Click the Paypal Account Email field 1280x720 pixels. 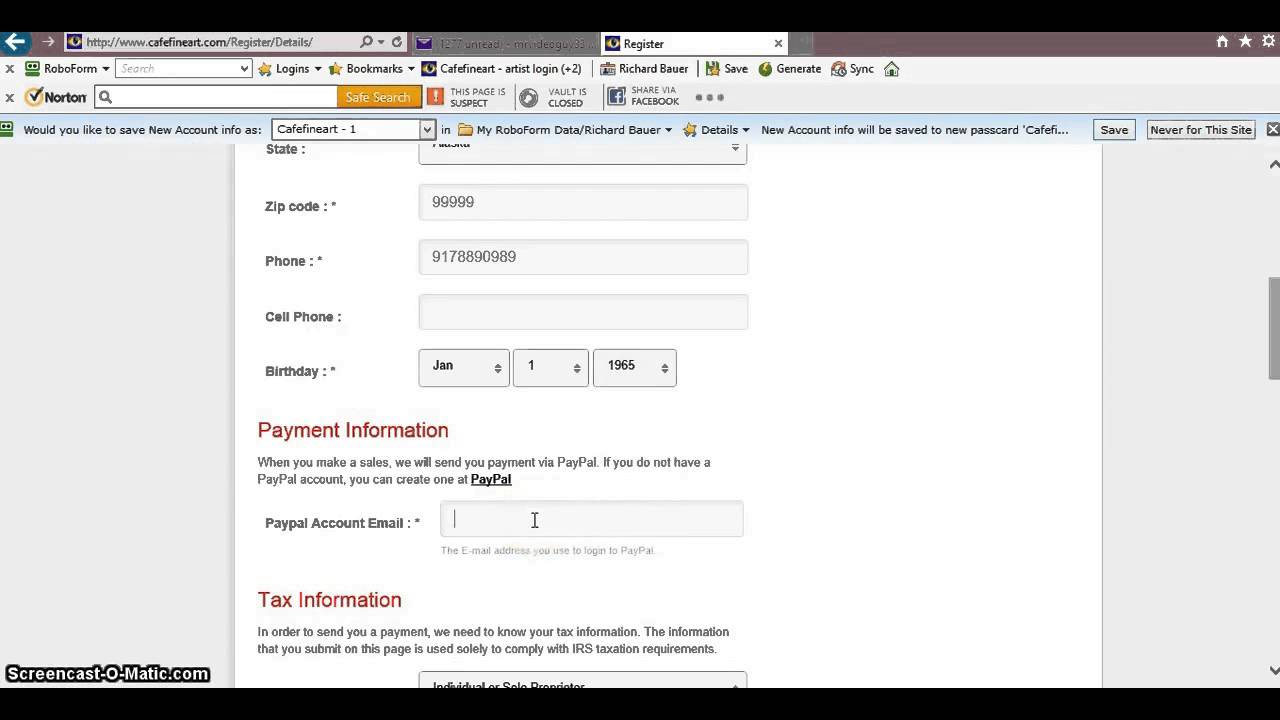[x=592, y=519]
